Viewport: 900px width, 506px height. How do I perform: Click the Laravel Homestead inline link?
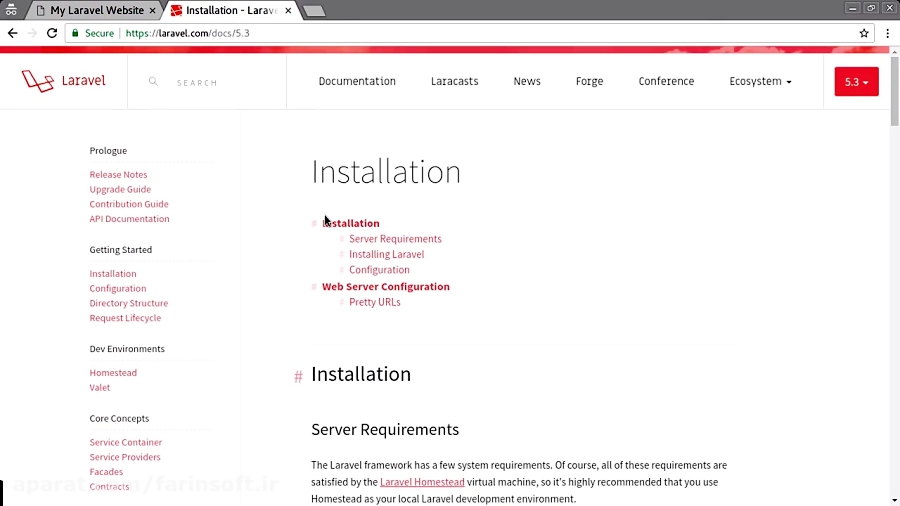click(422, 482)
